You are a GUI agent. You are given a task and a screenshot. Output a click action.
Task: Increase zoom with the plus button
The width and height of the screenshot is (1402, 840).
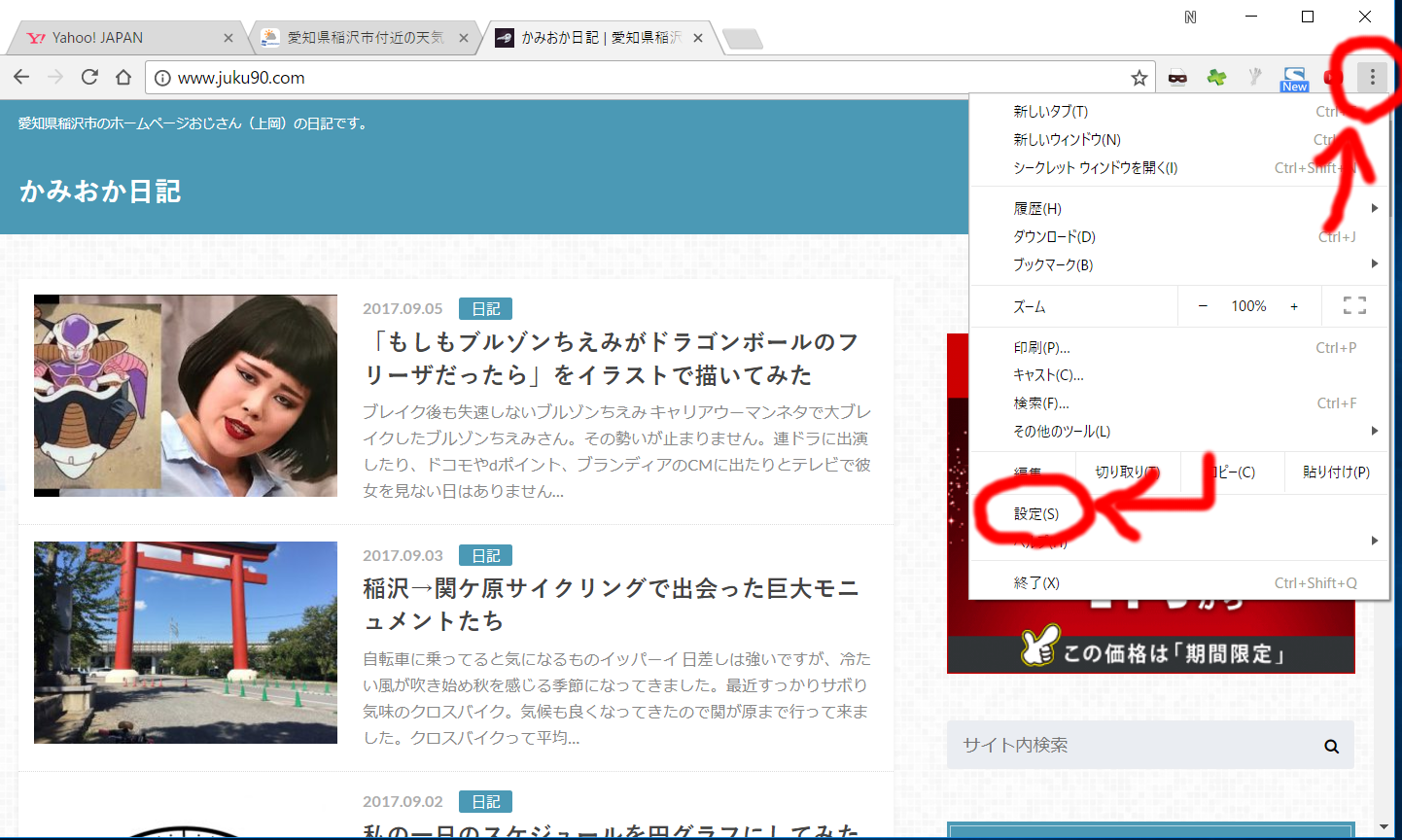click(1294, 306)
